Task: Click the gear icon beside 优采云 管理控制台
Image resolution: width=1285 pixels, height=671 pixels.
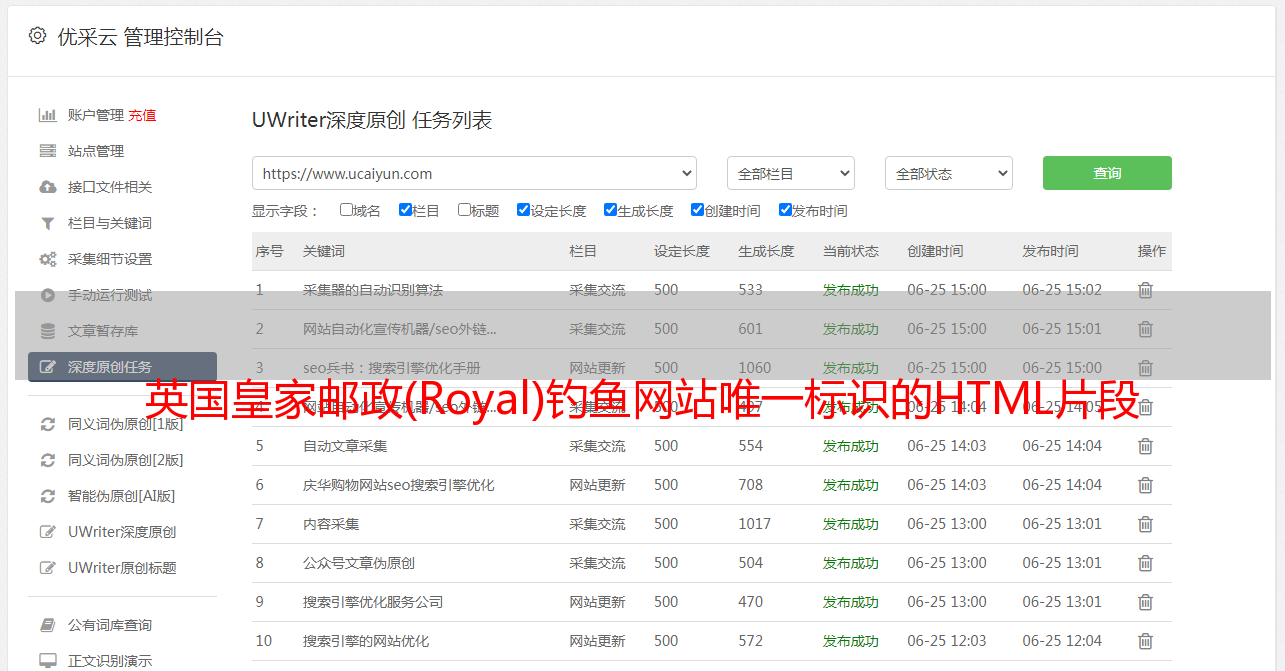Action: point(37,36)
